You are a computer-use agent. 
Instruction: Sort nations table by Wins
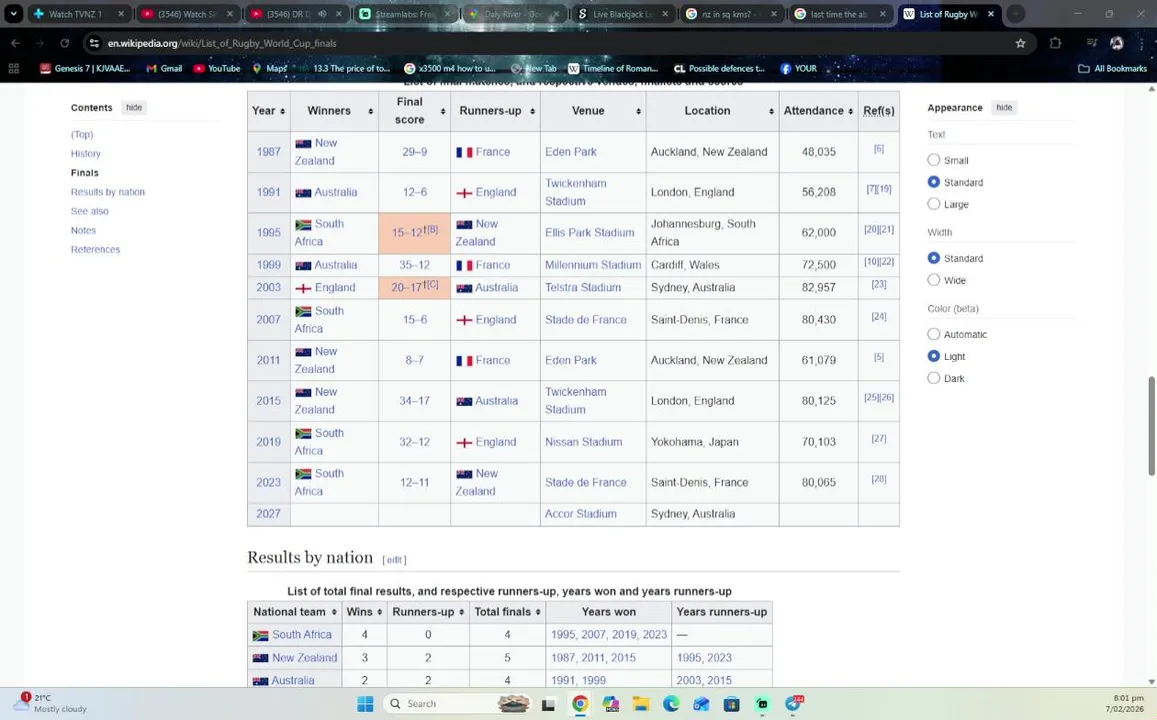[364, 612]
